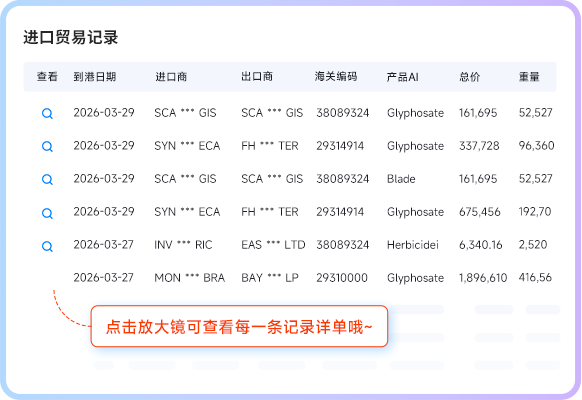Select total price 675,456
This screenshot has width=582, height=400.
(x=480, y=212)
